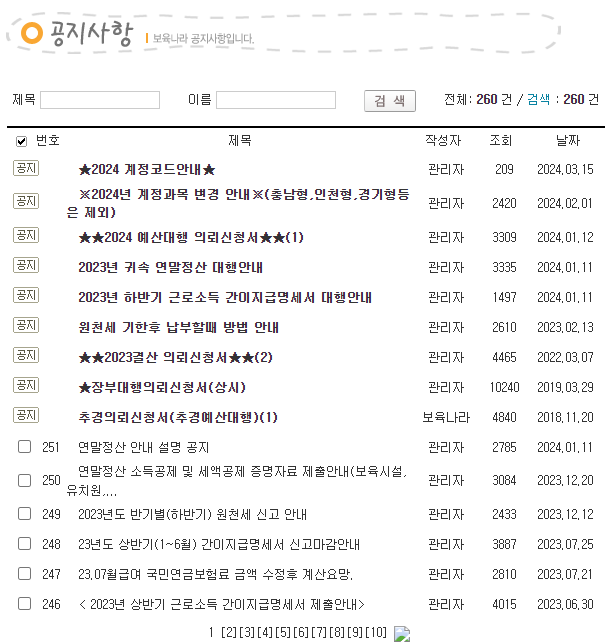This screenshot has width=613, height=643.
Task: Go to page [10]
Action: 376,632
